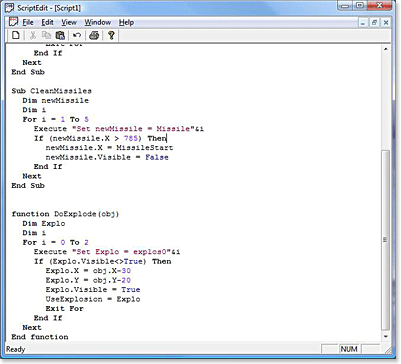Open the File menu
Viewport: 401px width, 364px height.
(28, 22)
